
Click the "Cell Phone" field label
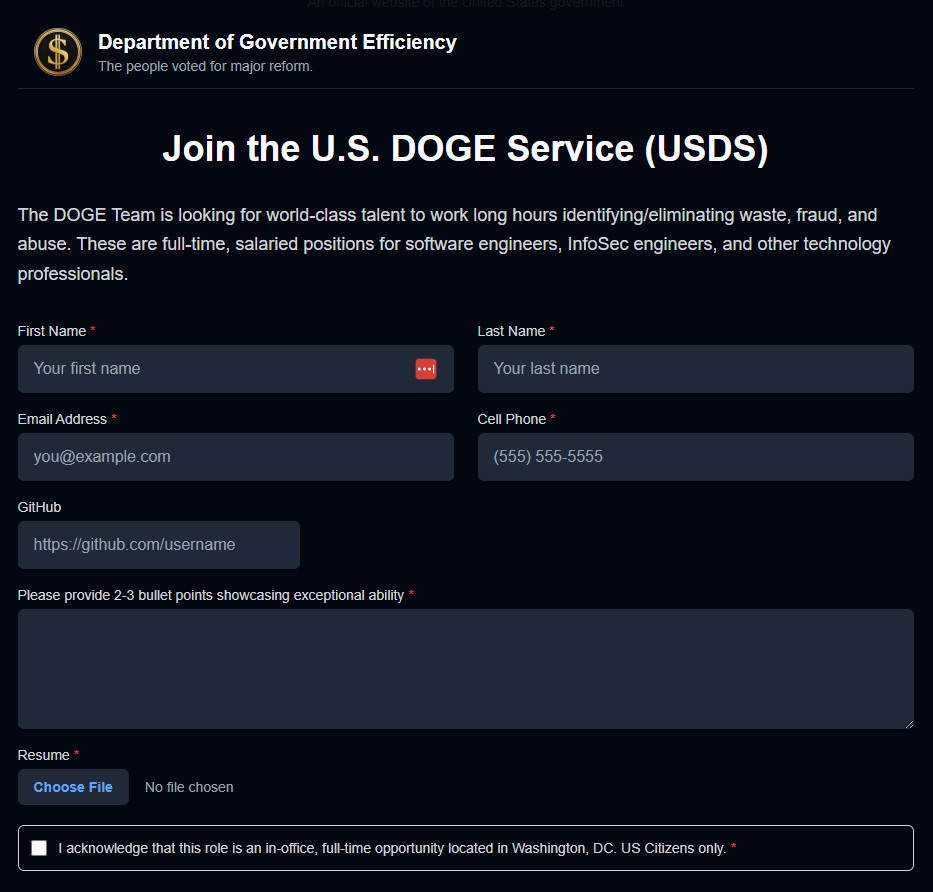pos(512,419)
